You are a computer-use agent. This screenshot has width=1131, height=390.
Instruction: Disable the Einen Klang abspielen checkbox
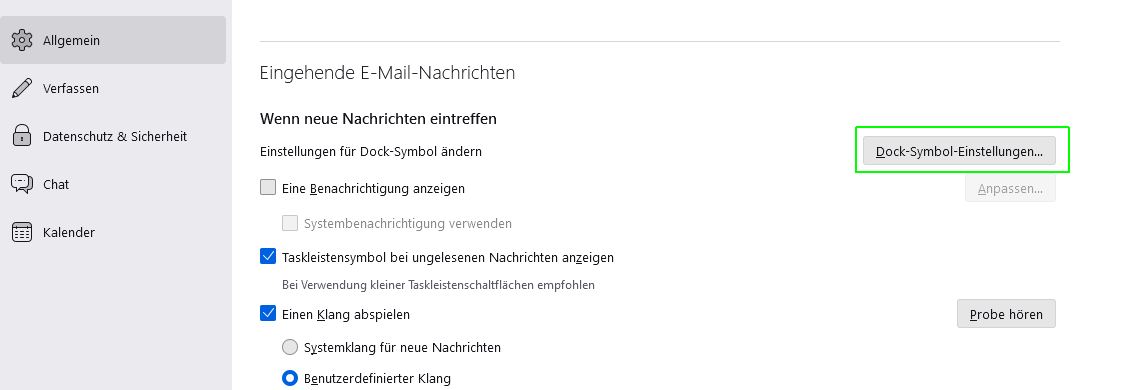pos(268,314)
